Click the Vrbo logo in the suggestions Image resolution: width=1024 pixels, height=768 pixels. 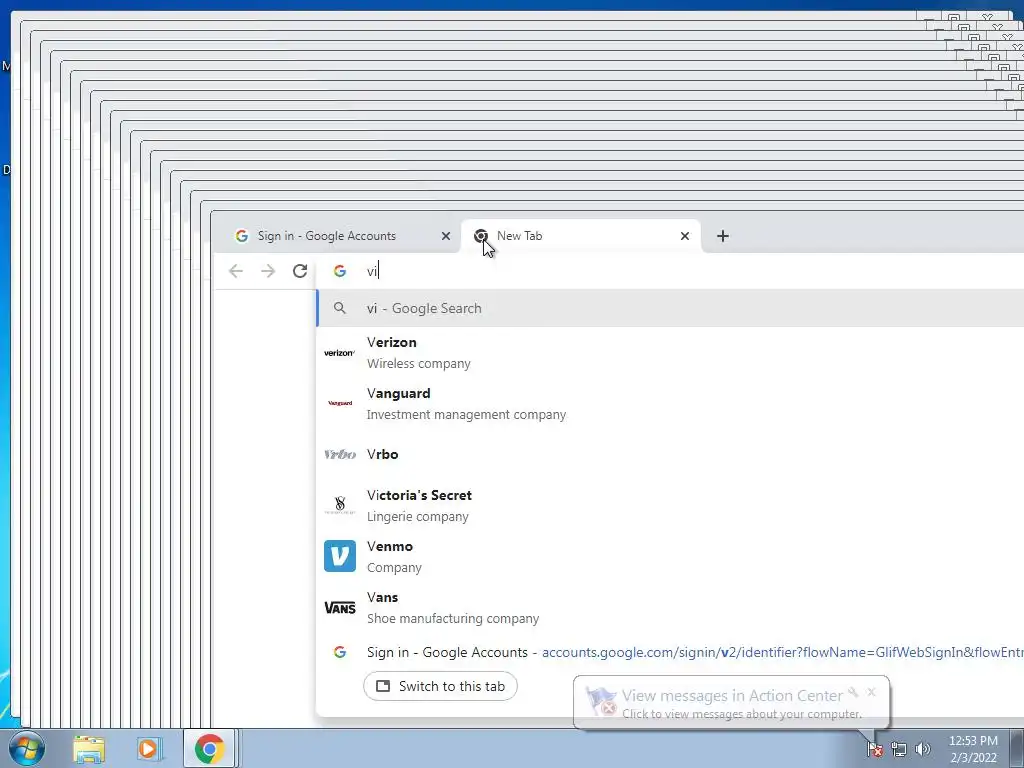point(340,454)
